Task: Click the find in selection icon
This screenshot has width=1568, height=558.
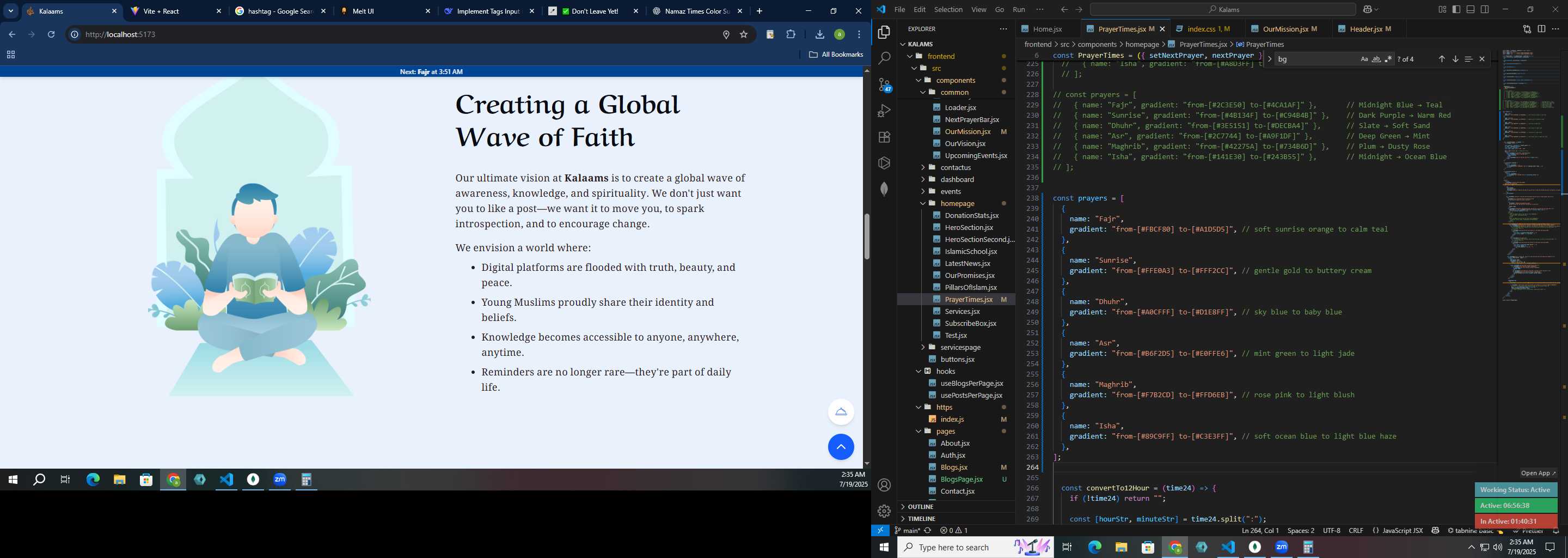Action: pos(1468,59)
